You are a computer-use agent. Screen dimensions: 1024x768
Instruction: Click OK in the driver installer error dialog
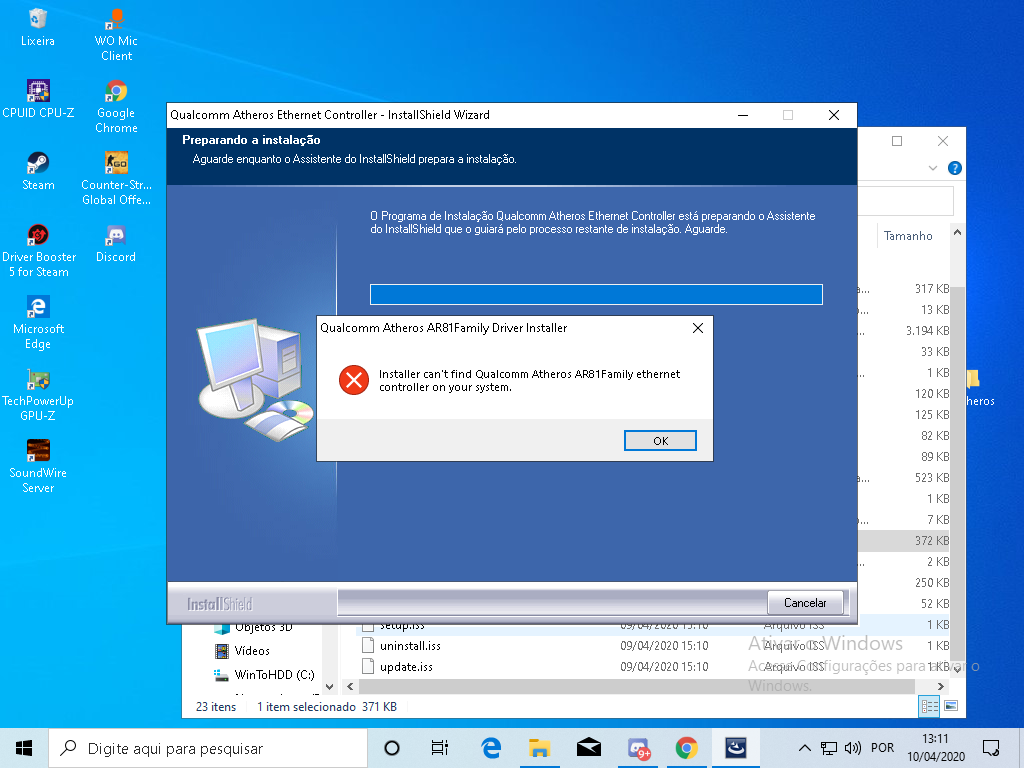[x=660, y=441]
